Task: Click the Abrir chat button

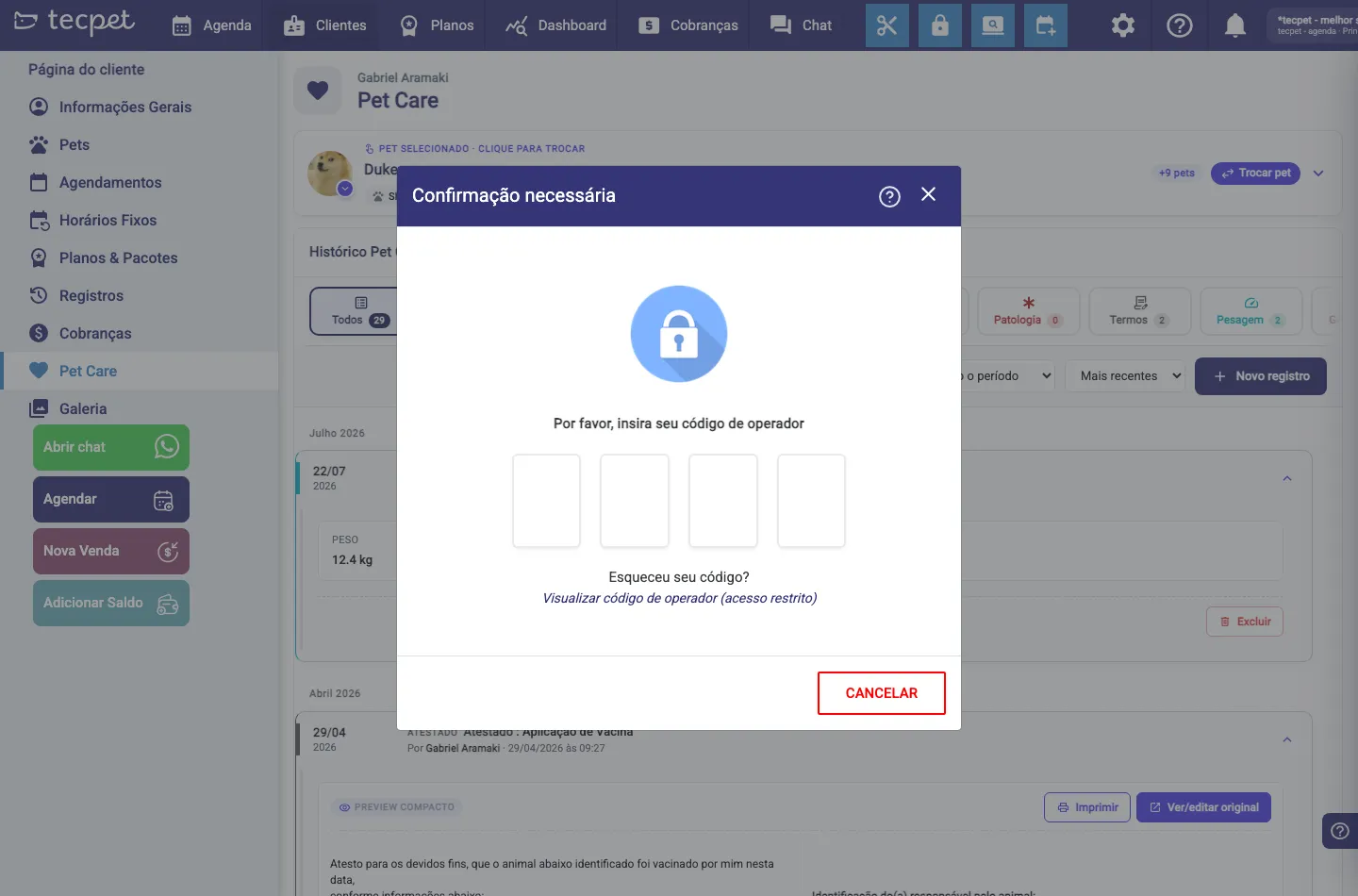Action: point(111,447)
